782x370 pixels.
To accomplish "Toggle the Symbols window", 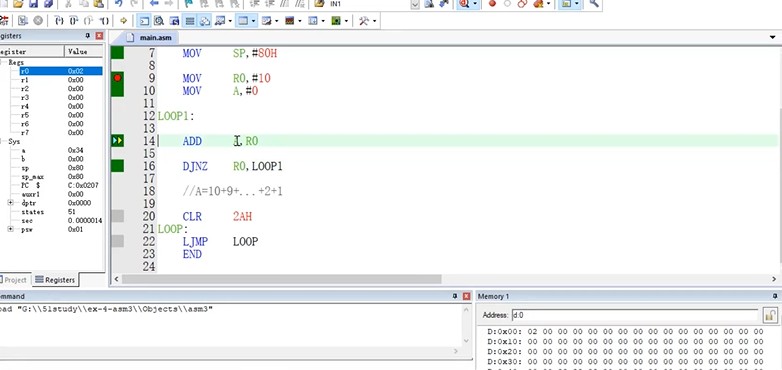I will [x=174, y=20].
